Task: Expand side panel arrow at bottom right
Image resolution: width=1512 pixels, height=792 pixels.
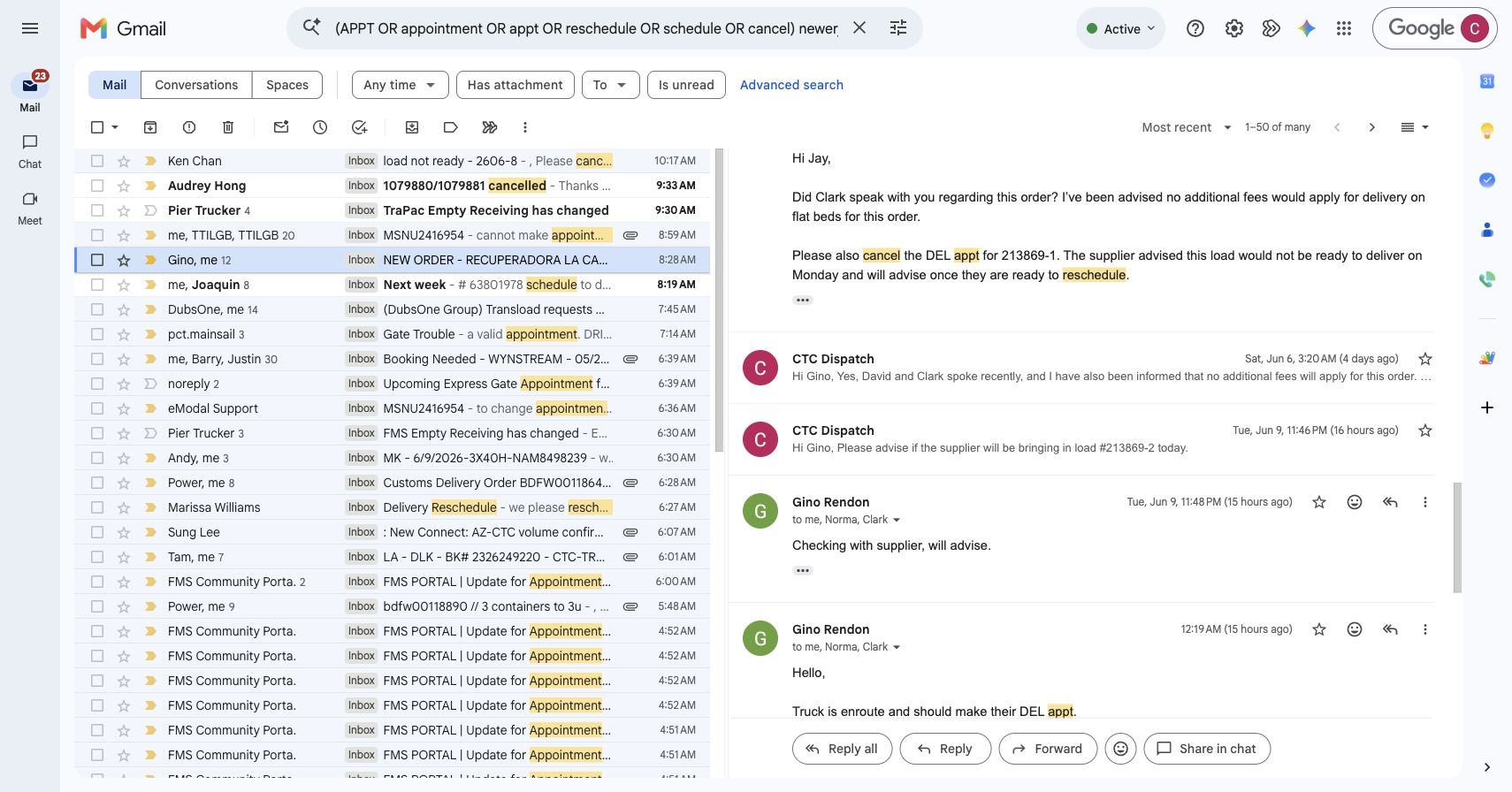Action: click(1487, 767)
